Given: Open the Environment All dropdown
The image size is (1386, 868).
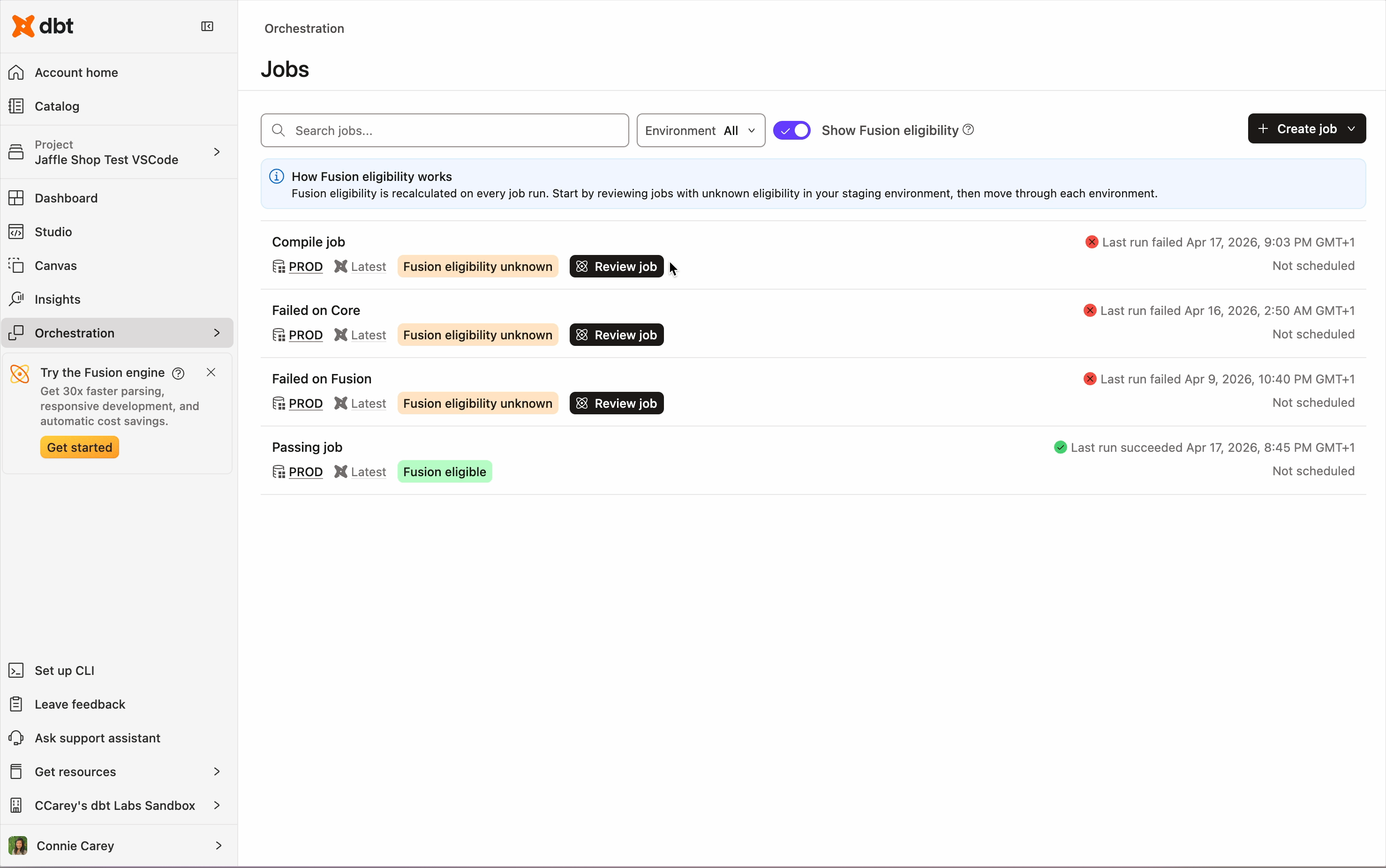Looking at the screenshot, I should (700, 130).
